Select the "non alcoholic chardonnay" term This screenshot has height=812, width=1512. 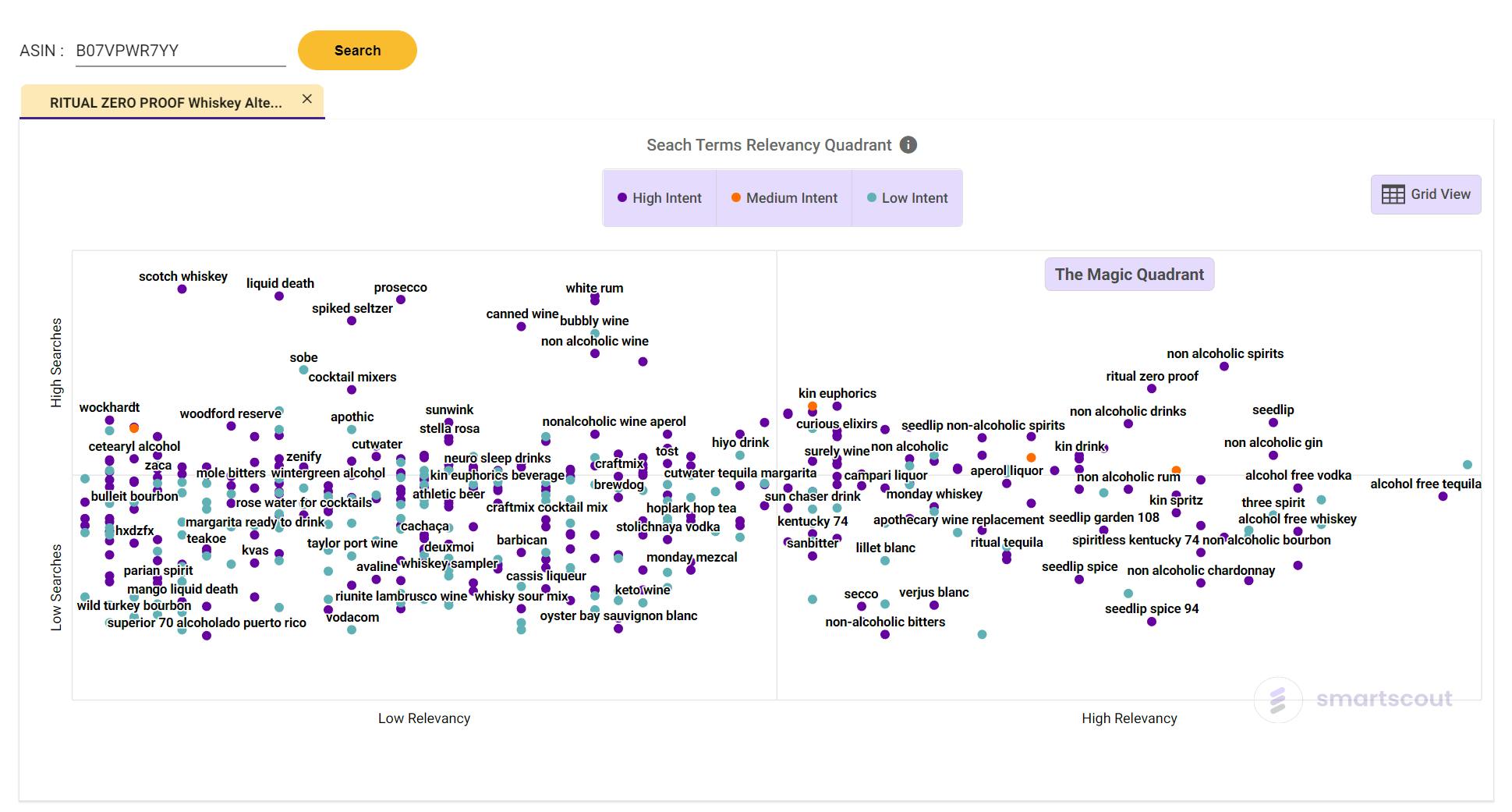[1201, 570]
